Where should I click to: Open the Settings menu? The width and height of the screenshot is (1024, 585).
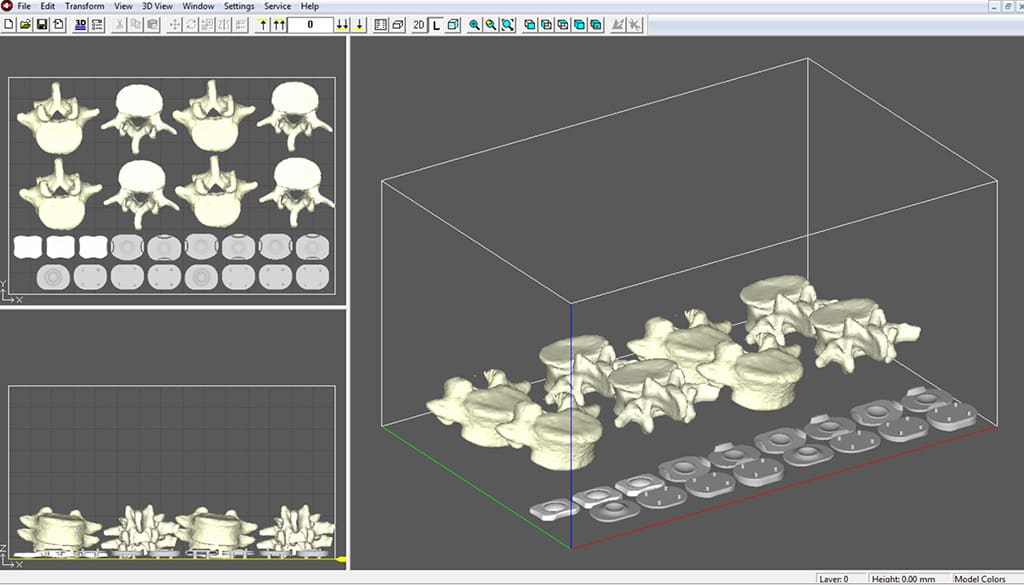coord(239,6)
